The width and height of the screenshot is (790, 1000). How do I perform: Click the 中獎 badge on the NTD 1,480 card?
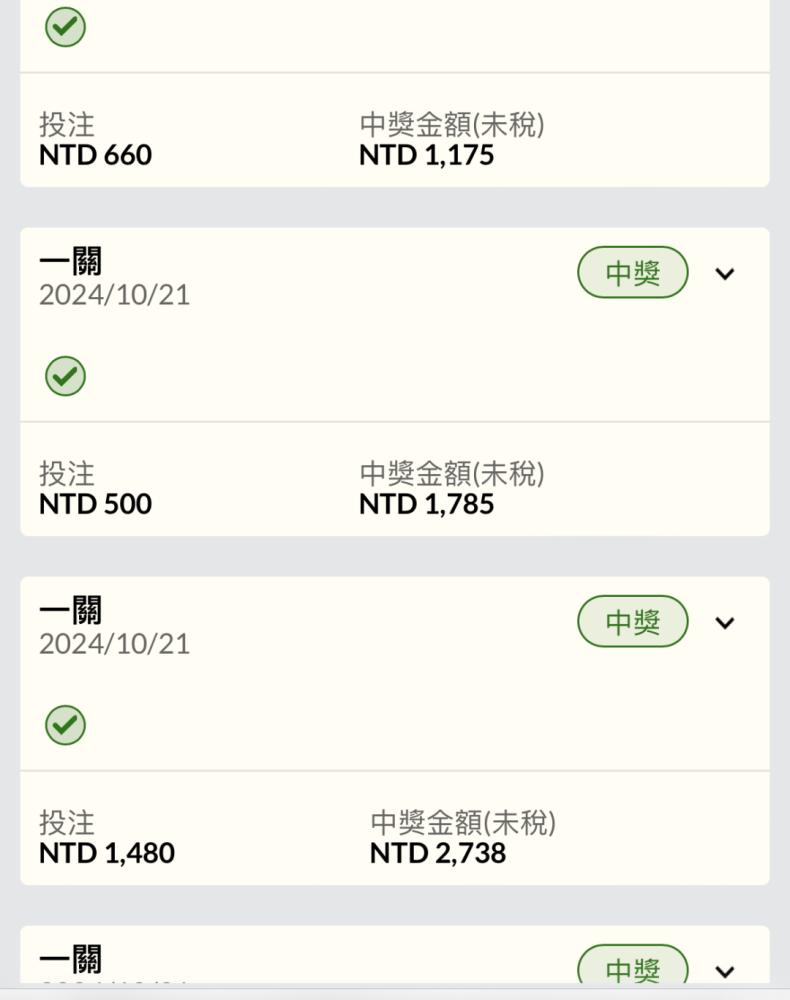click(x=633, y=621)
